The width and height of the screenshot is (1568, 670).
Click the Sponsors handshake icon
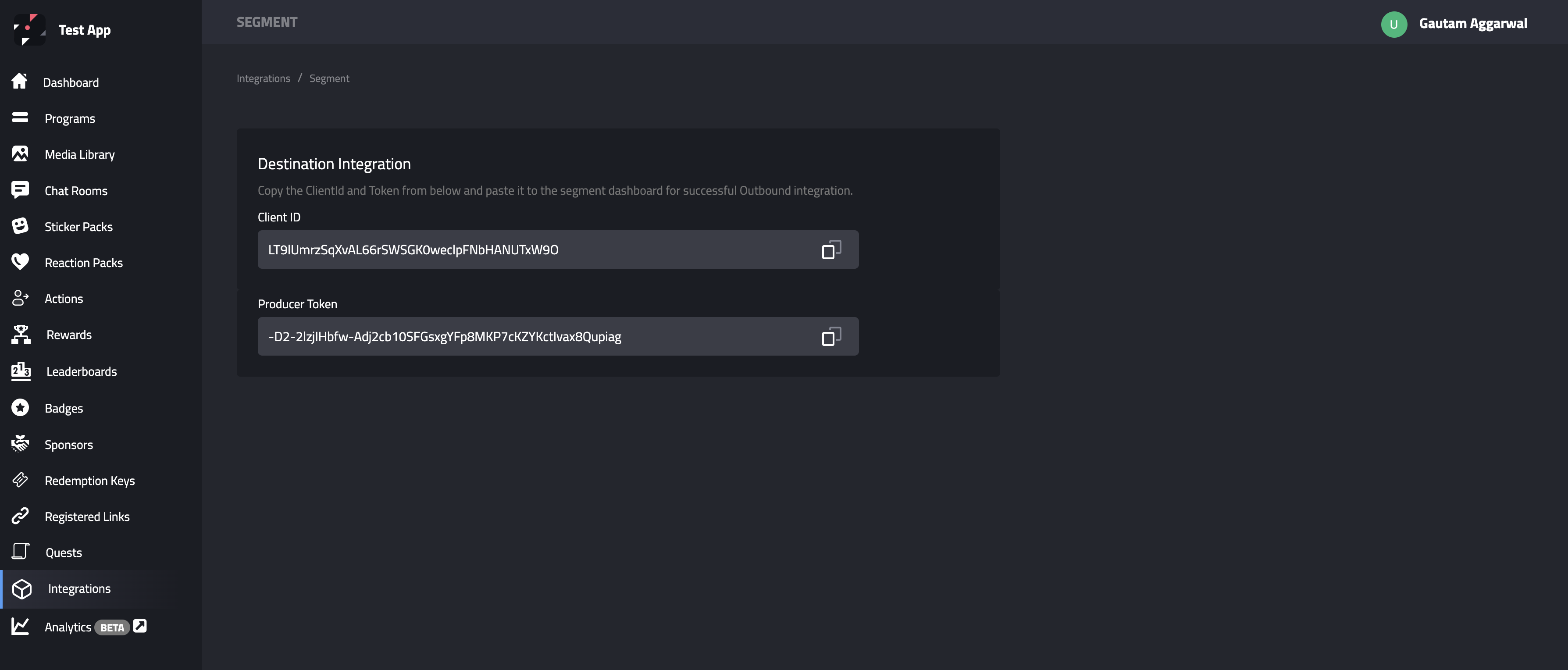point(20,444)
